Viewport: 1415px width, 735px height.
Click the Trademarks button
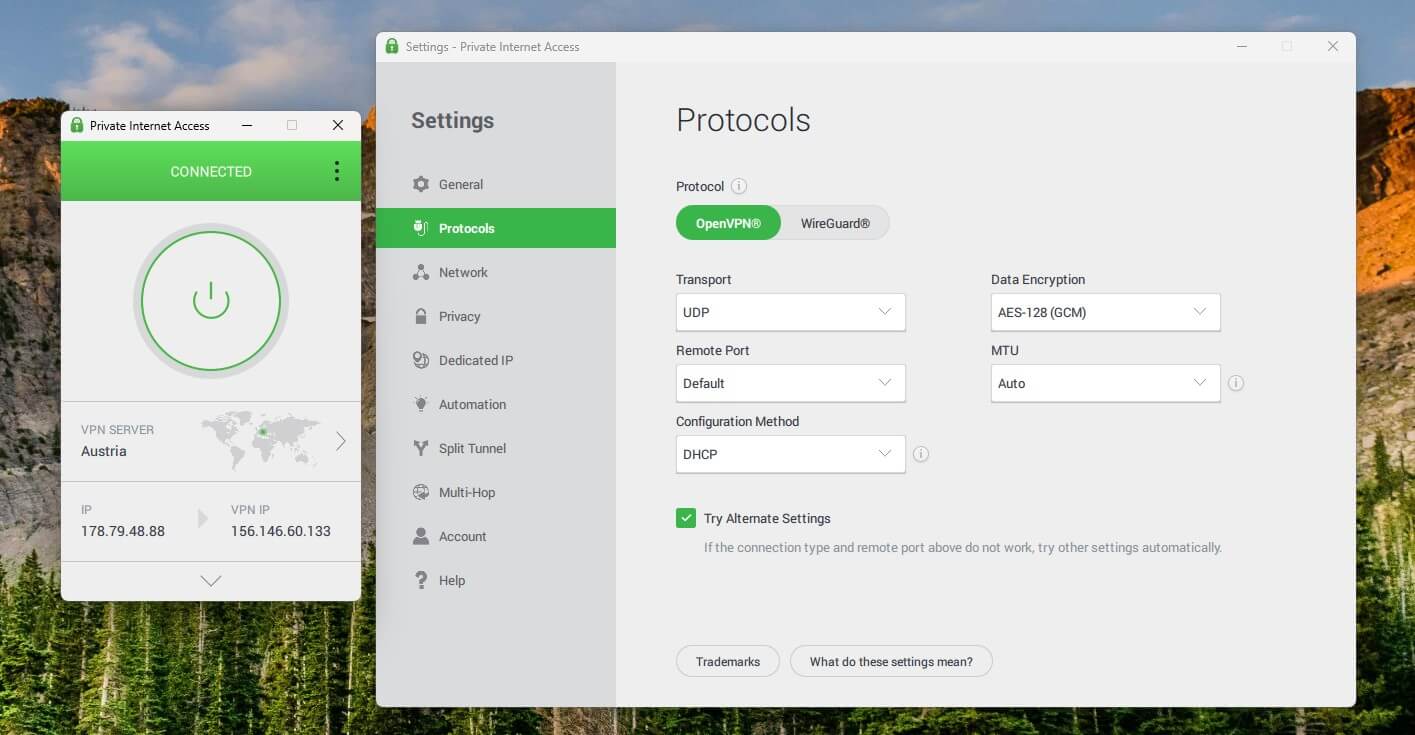point(727,661)
